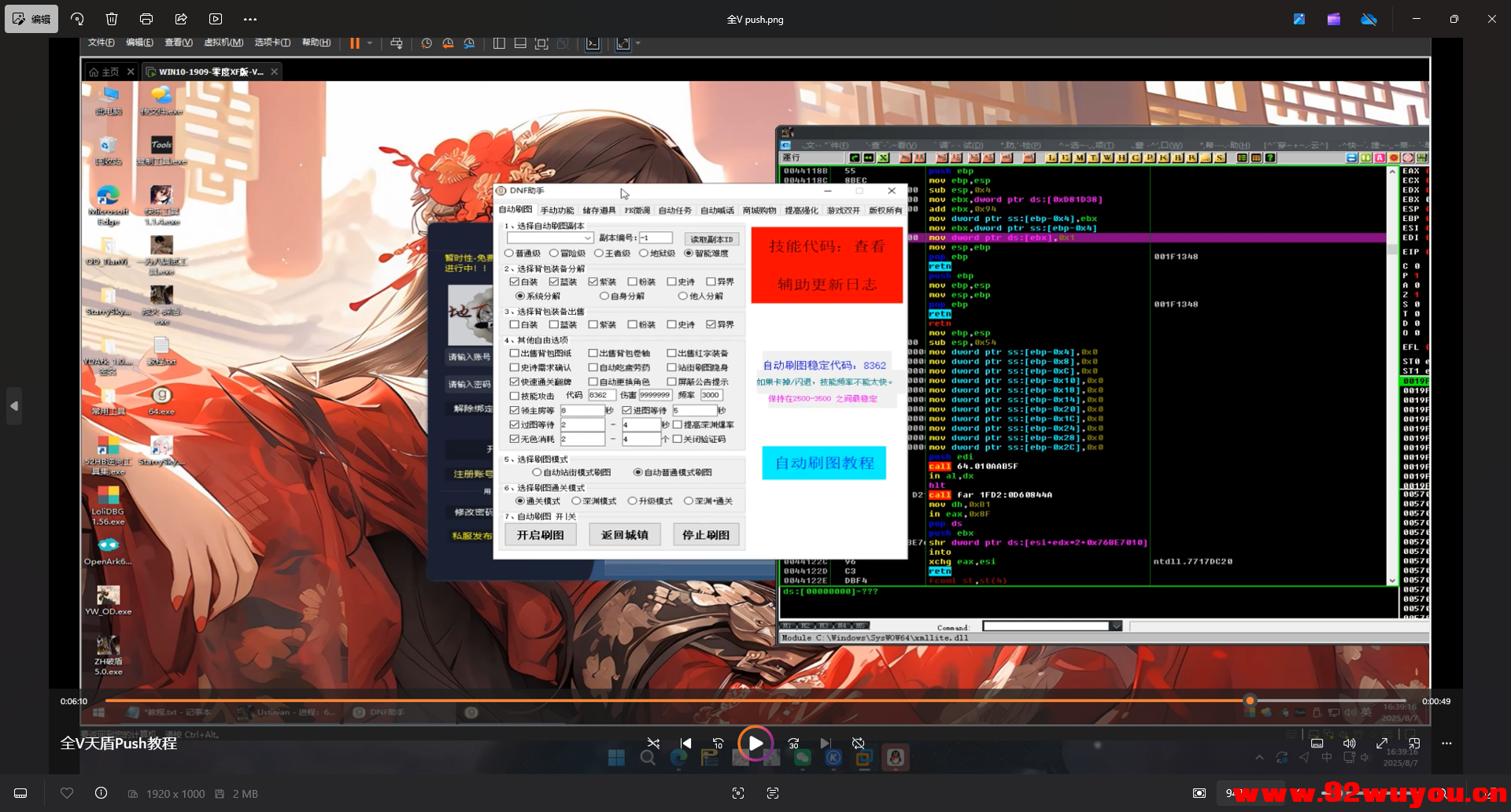Add photo to favorites with heart icon
Screen dimensions: 1511x812
pos(67,793)
